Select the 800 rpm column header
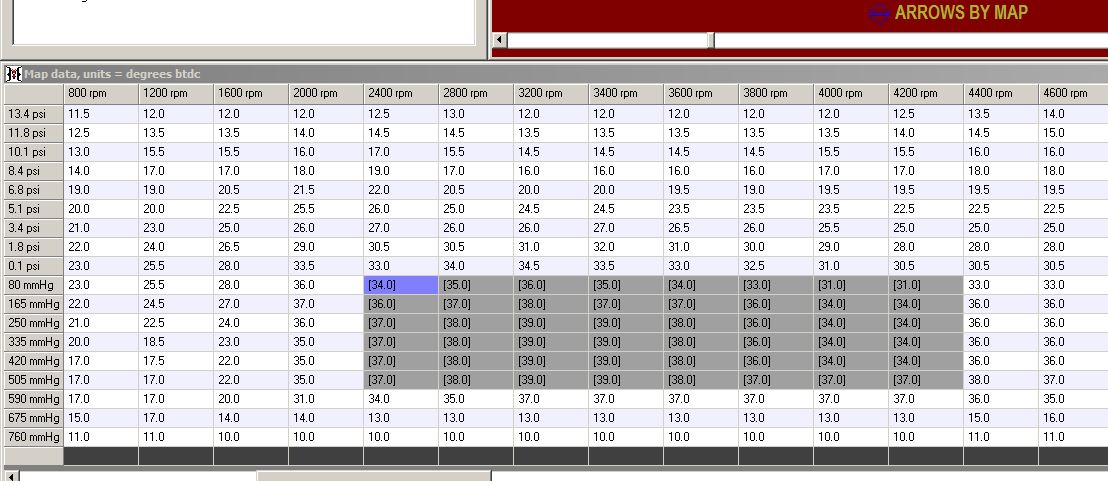This screenshot has width=1108, height=481. 101,93
